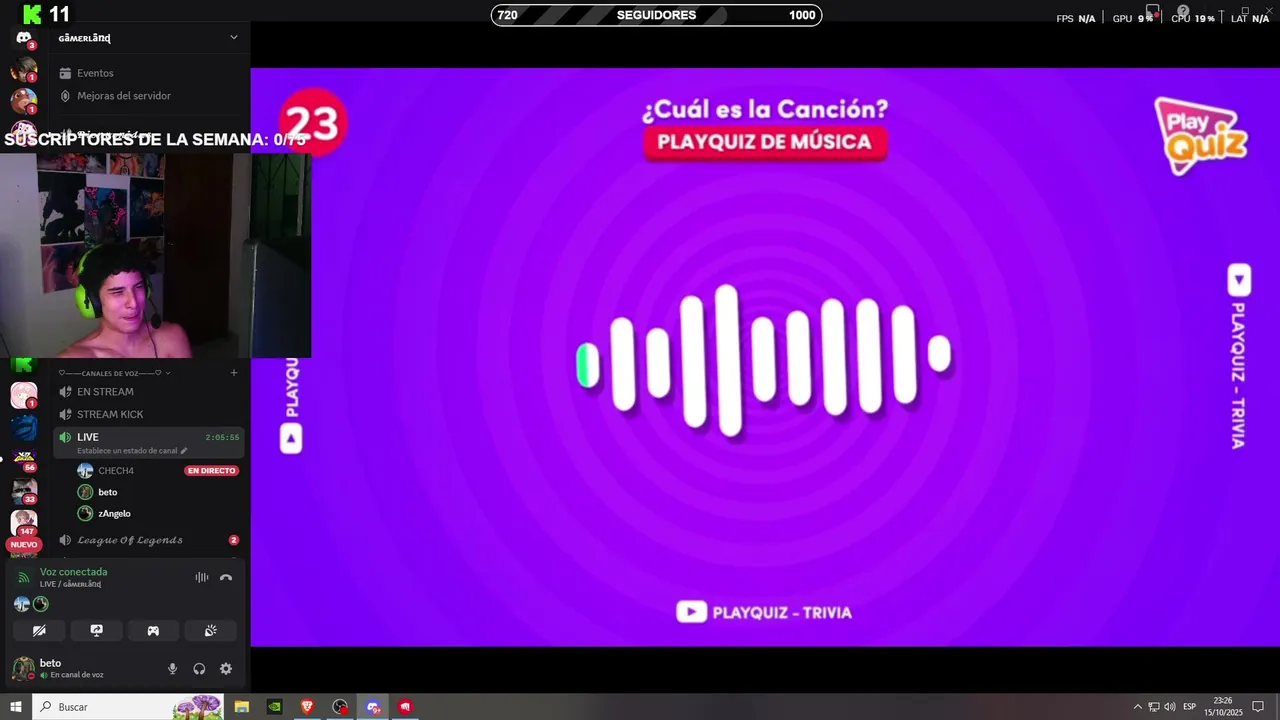Viewport: 1280px width, 720px height.
Task: Open server with 33 notifications
Action: [x=23, y=491]
